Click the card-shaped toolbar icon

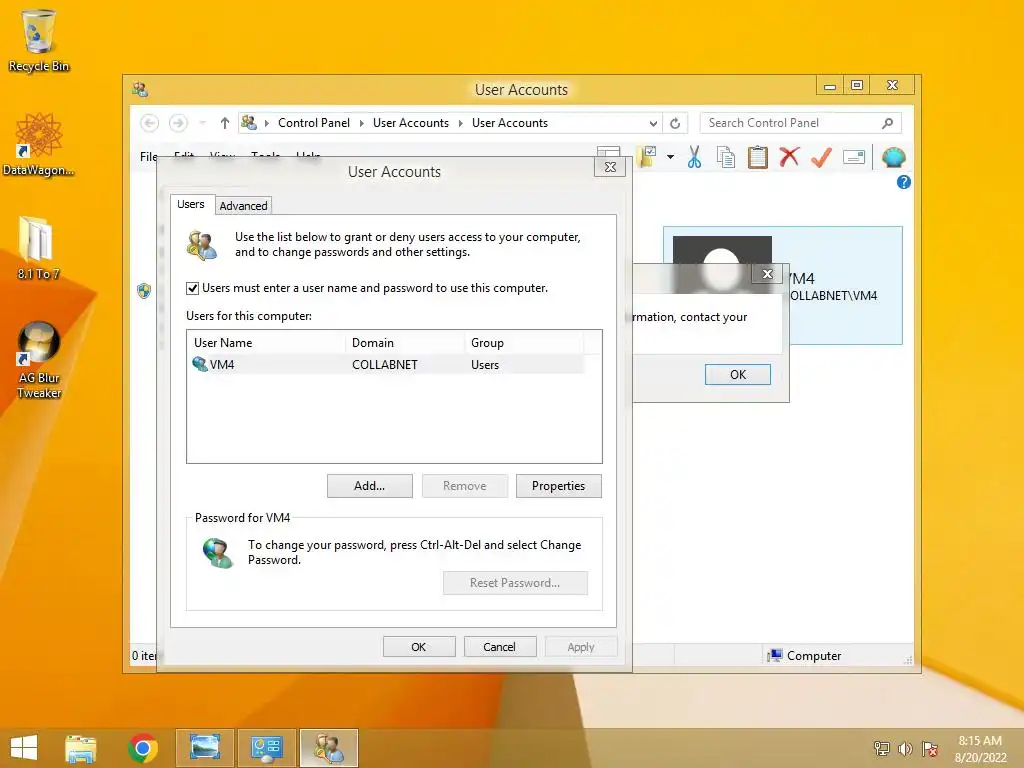[x=854, y=157]
